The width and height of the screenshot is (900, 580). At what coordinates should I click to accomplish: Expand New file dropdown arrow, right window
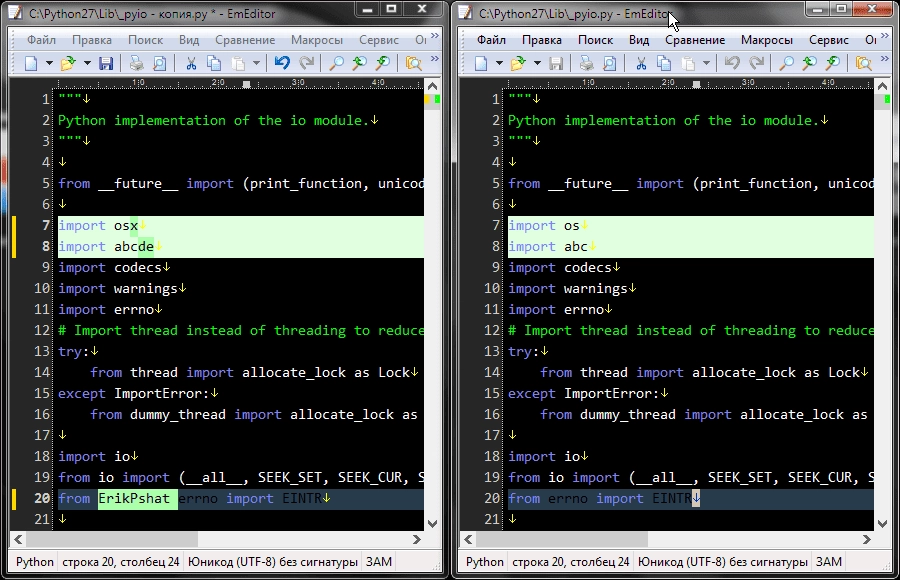499,63
